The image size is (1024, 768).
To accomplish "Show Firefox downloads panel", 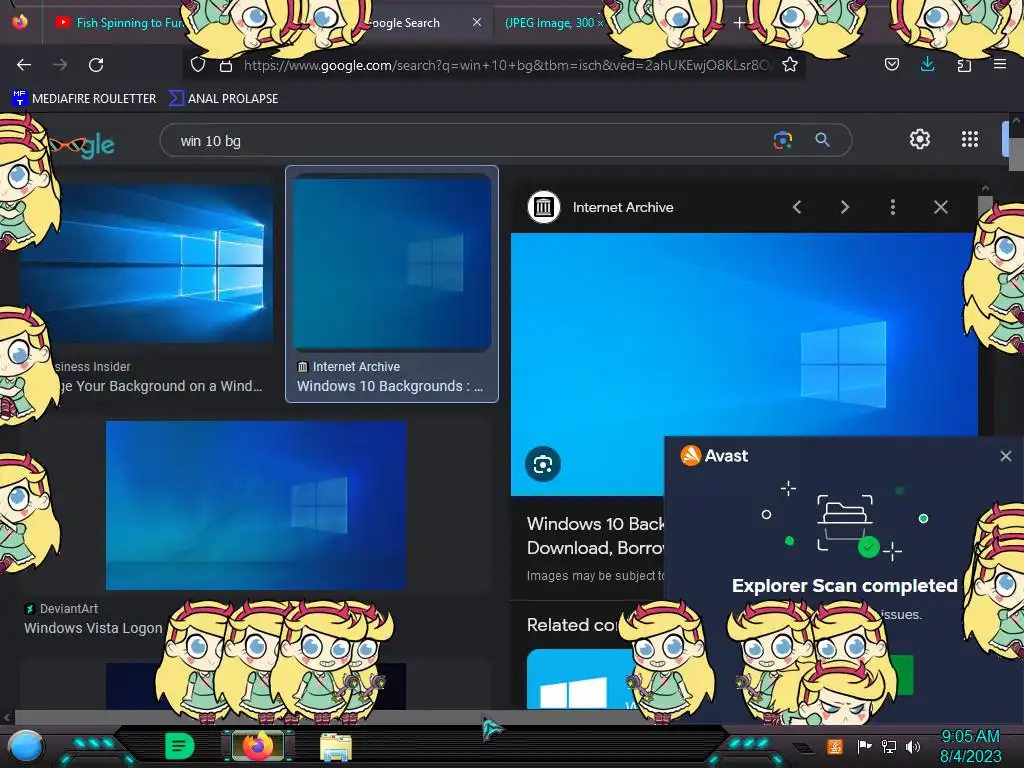I will [x=927, y=64].
